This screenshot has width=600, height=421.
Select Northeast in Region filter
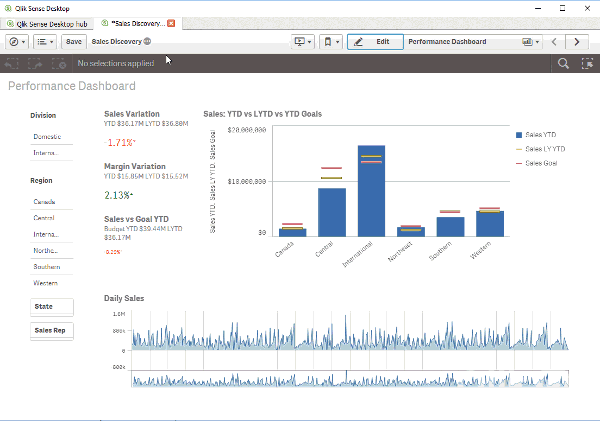51,250
